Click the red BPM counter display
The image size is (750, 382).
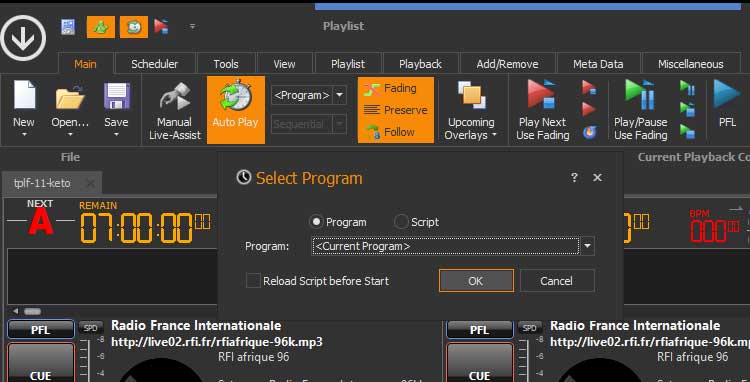pyautogui.click(x=714, y=228)
